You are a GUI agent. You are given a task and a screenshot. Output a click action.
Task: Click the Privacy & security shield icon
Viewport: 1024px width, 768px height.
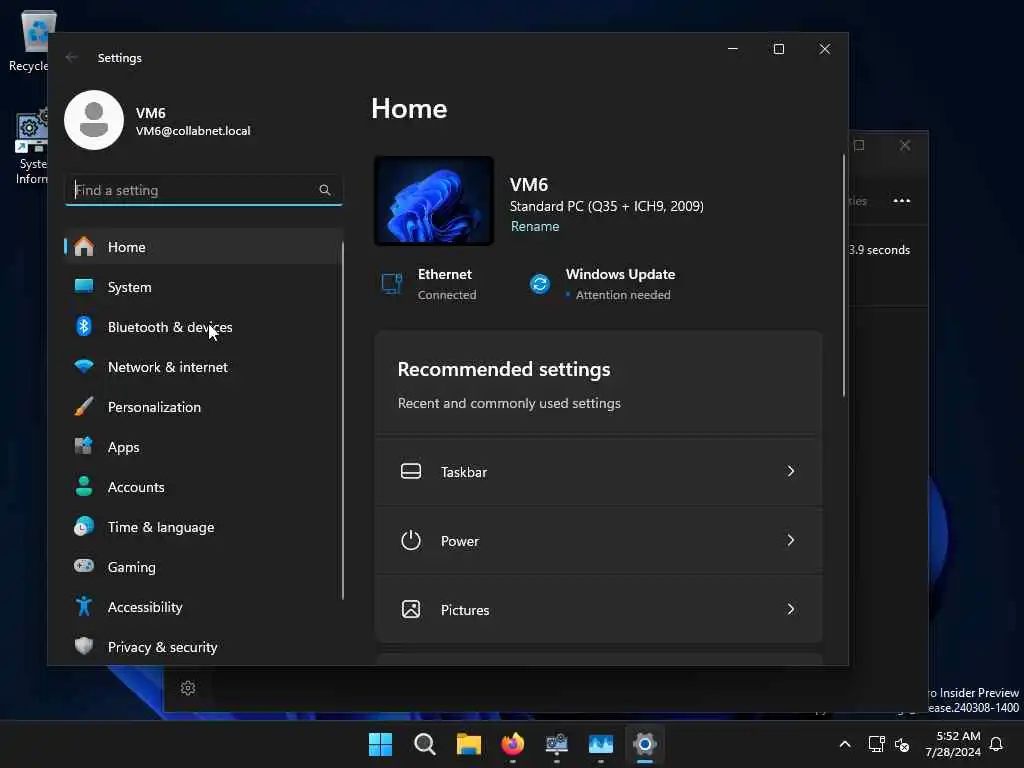point(84,646)
